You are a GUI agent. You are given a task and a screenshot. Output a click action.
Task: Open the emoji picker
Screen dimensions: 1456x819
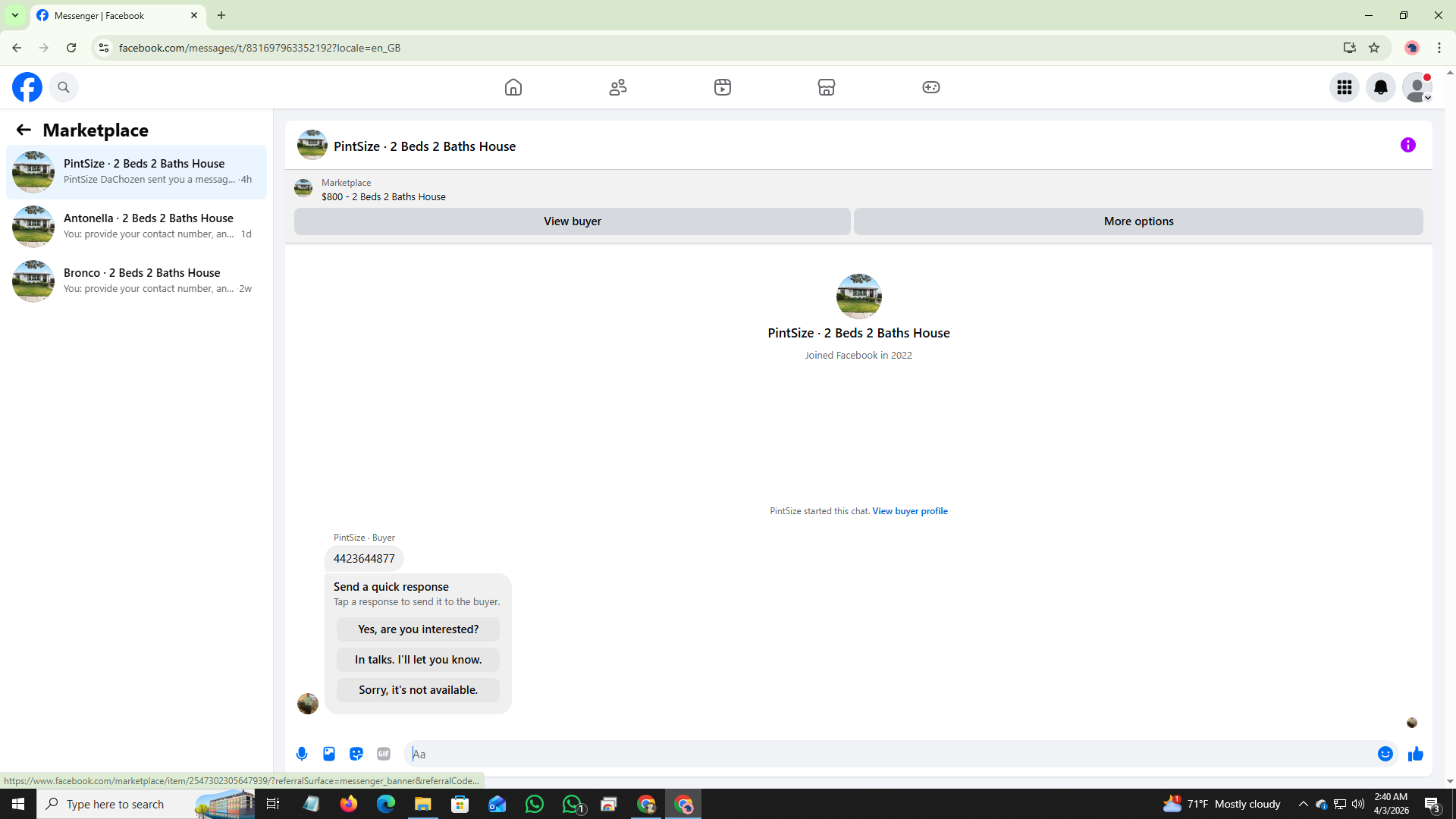click(1385, 754)
